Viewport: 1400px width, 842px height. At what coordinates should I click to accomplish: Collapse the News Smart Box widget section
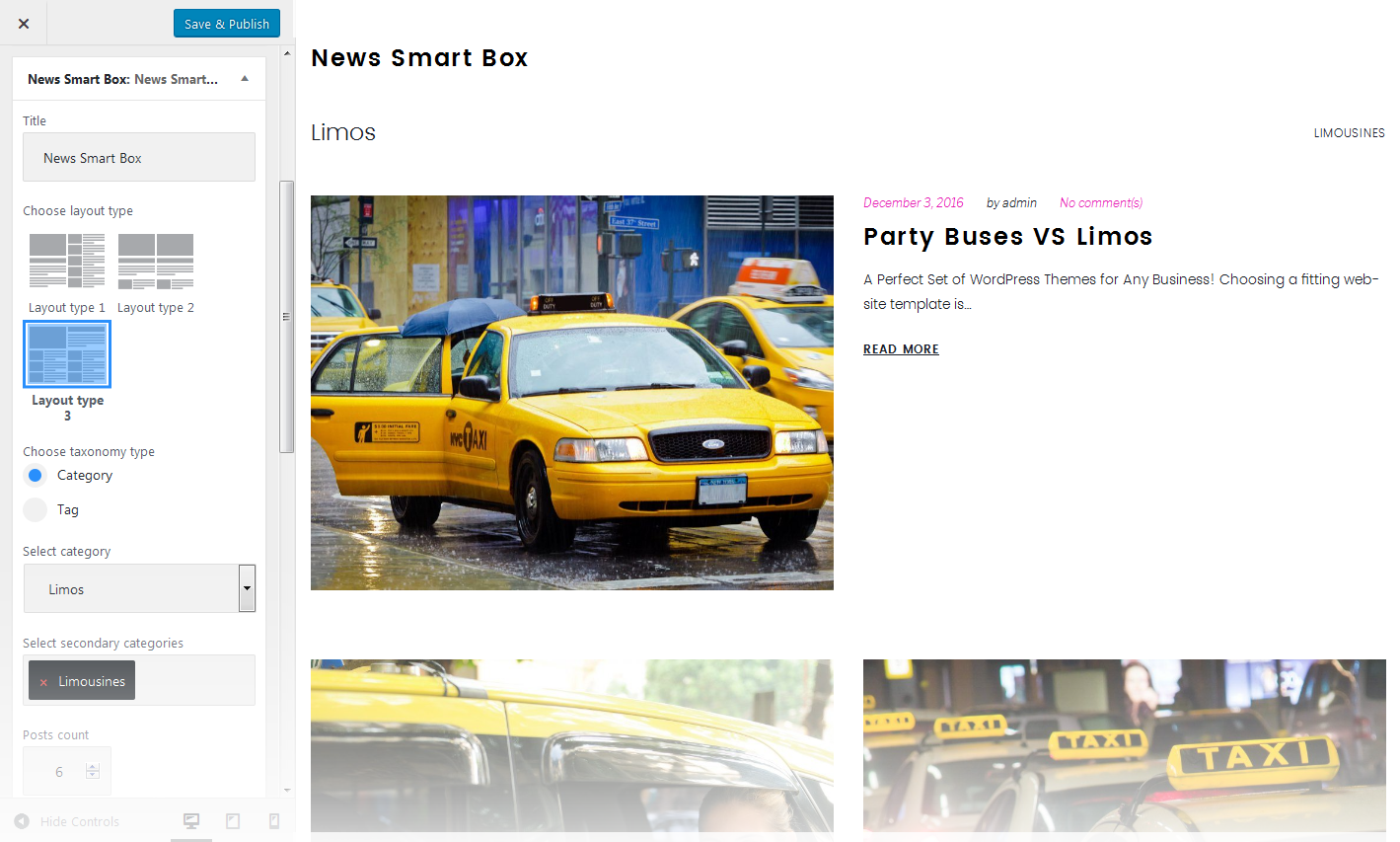click(x=245, y=79)
